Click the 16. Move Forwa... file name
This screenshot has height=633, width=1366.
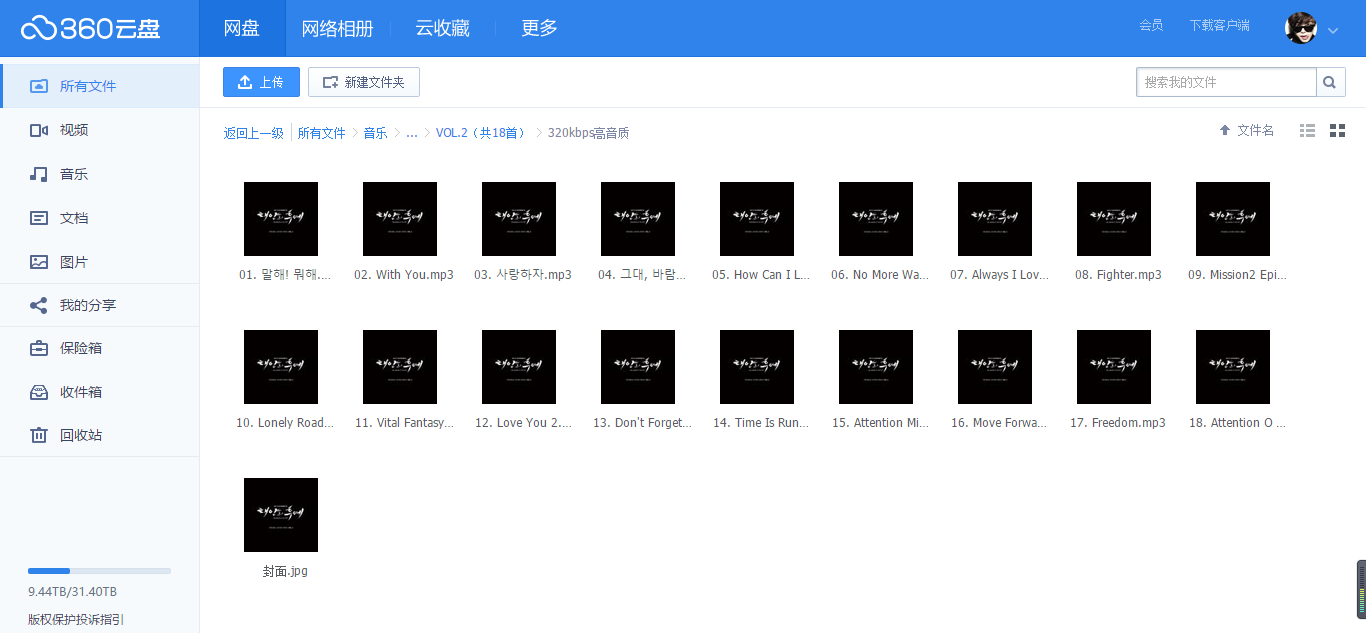(999, 423)
